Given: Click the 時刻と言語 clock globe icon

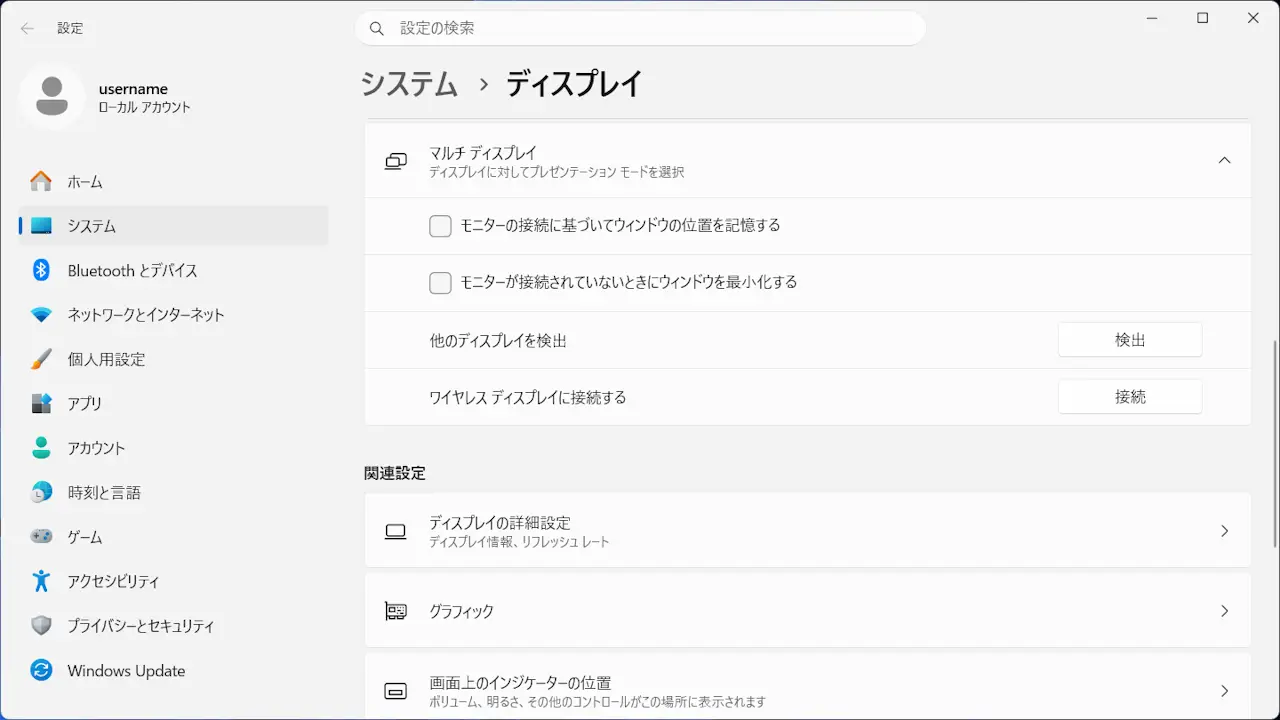Looking at the screenshot, I should click(x=41, y=492).
